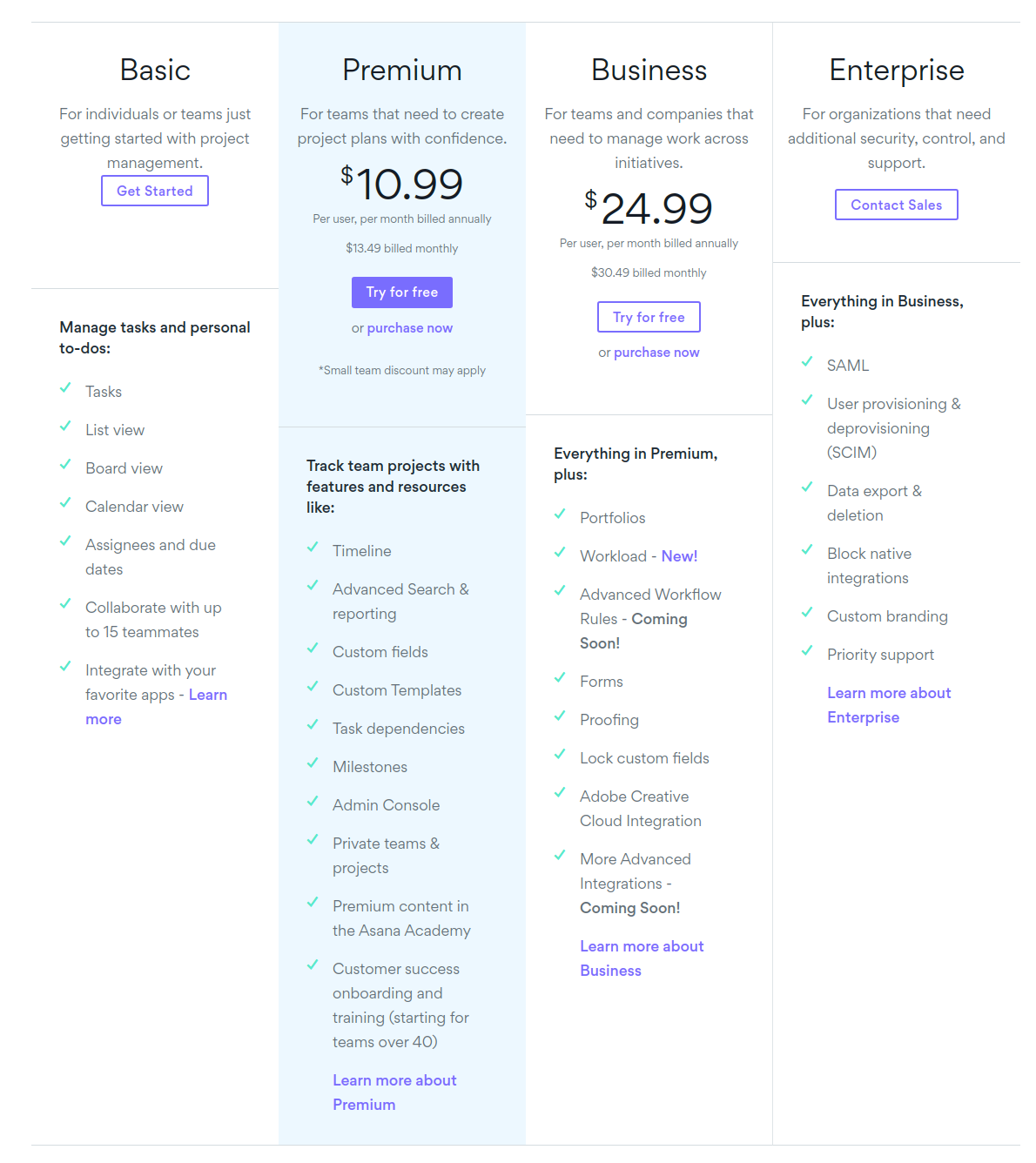Click the Learn more integration link under Basic

(x=208, y=695)
